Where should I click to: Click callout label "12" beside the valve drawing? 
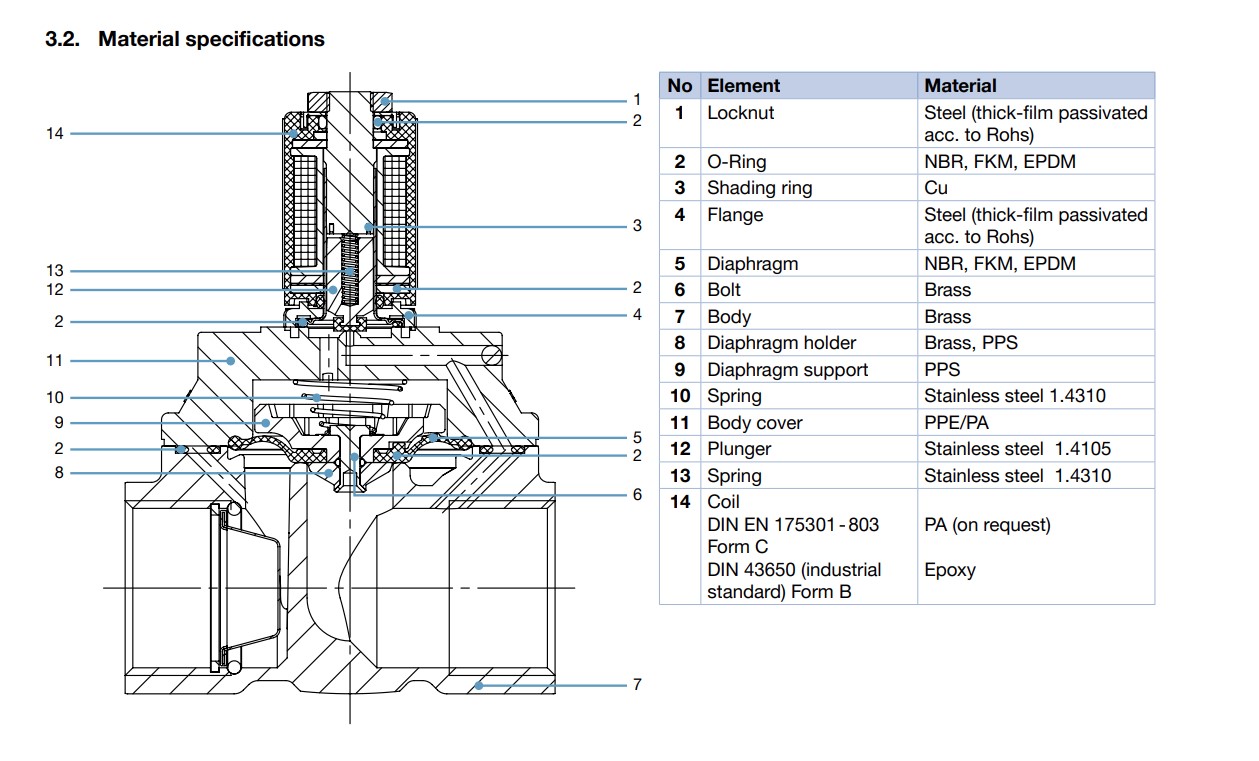[54, 290]
